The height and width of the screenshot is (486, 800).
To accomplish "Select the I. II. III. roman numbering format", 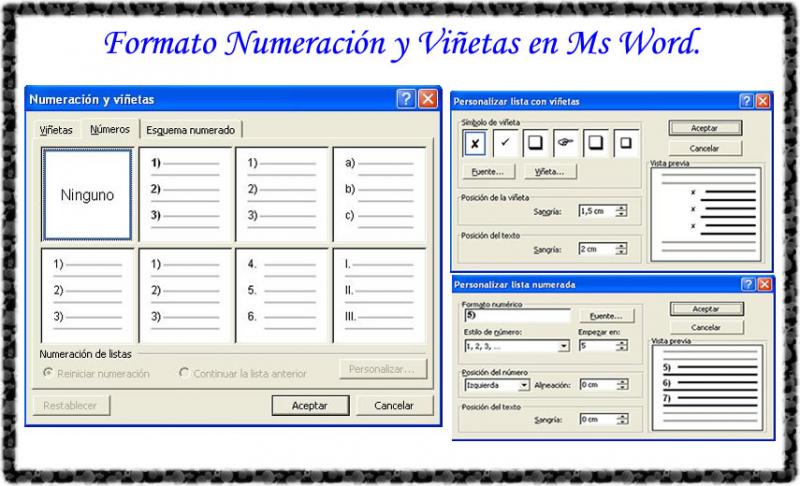I will coord(379,295).
